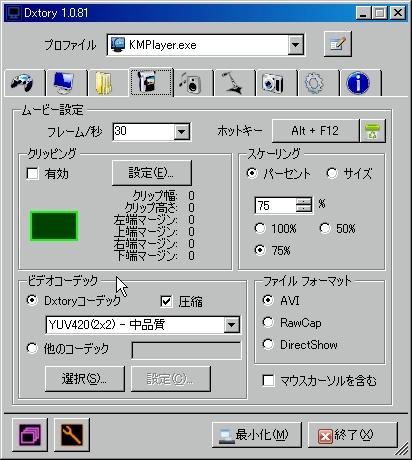This screenshot has width=412, height=460.
Task: Open the speaker audio settings tab
Action: coord(193,83)
